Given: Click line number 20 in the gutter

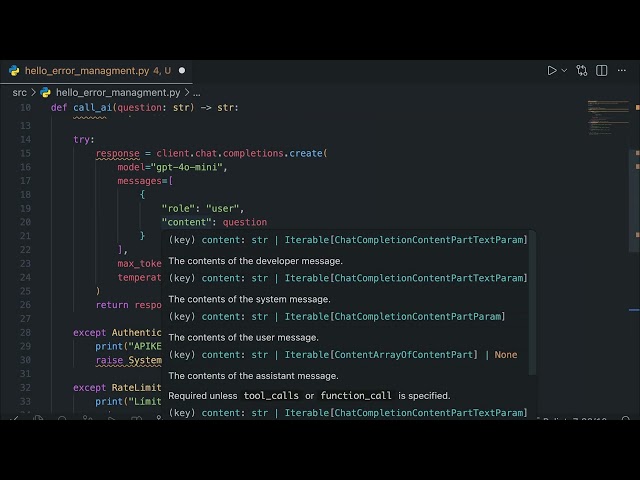Looking at the screenshot, I should pyautogui.click(x=25, y=222).
